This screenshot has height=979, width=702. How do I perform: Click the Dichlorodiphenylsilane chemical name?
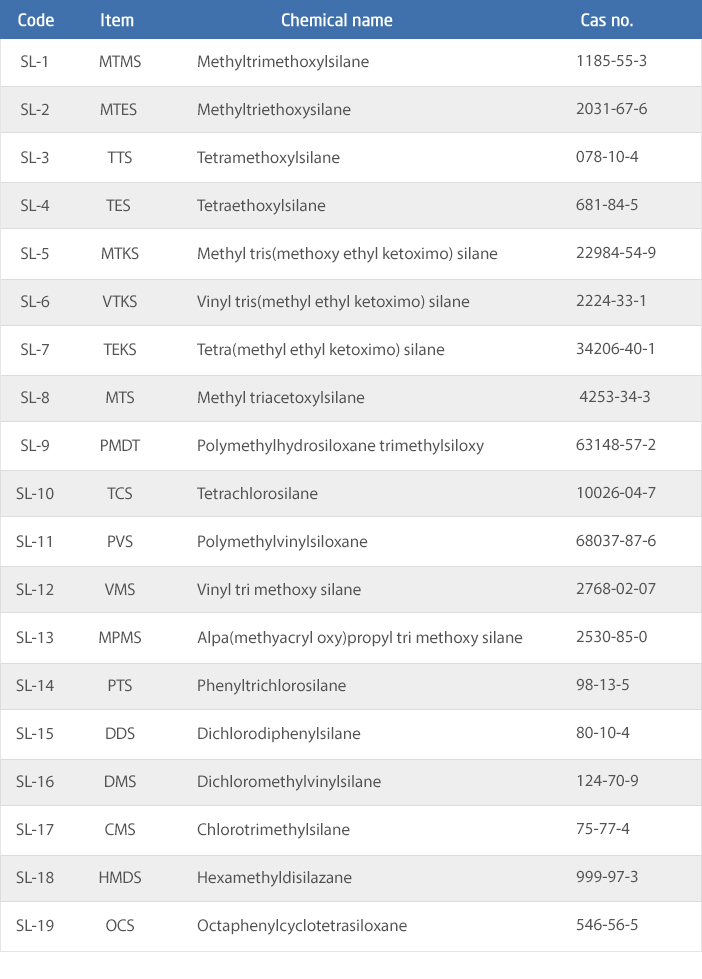coord(278,734)
